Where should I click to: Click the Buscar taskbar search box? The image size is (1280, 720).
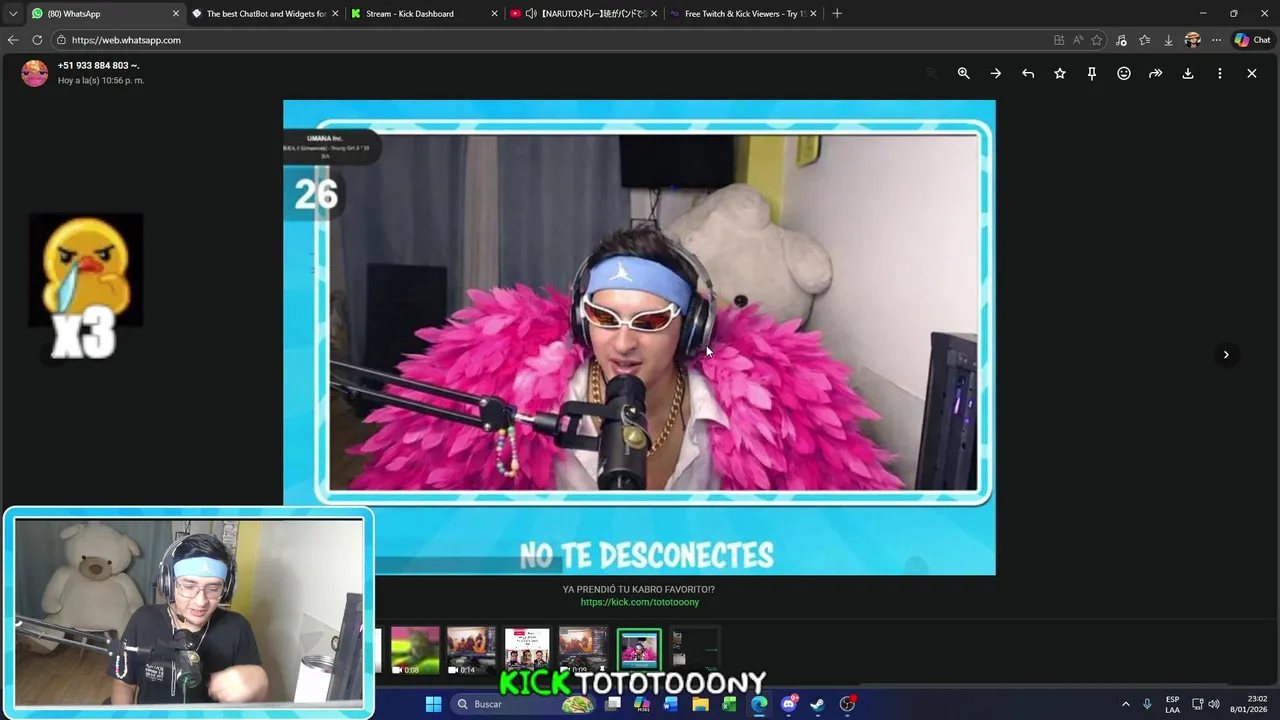pyautogui.click(x=525, y=704)
